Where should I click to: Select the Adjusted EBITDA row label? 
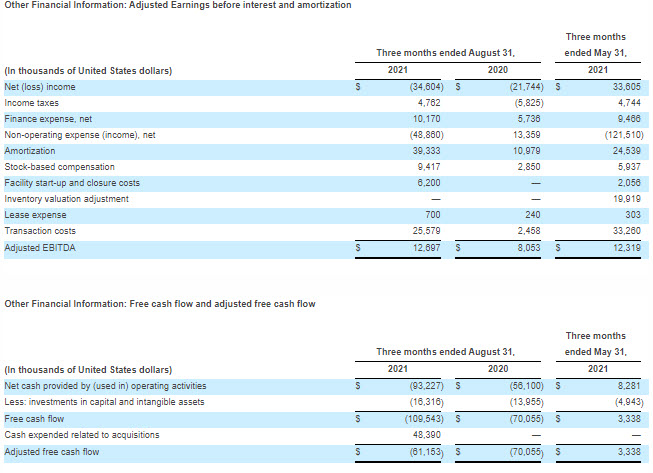tap(39, 247)
